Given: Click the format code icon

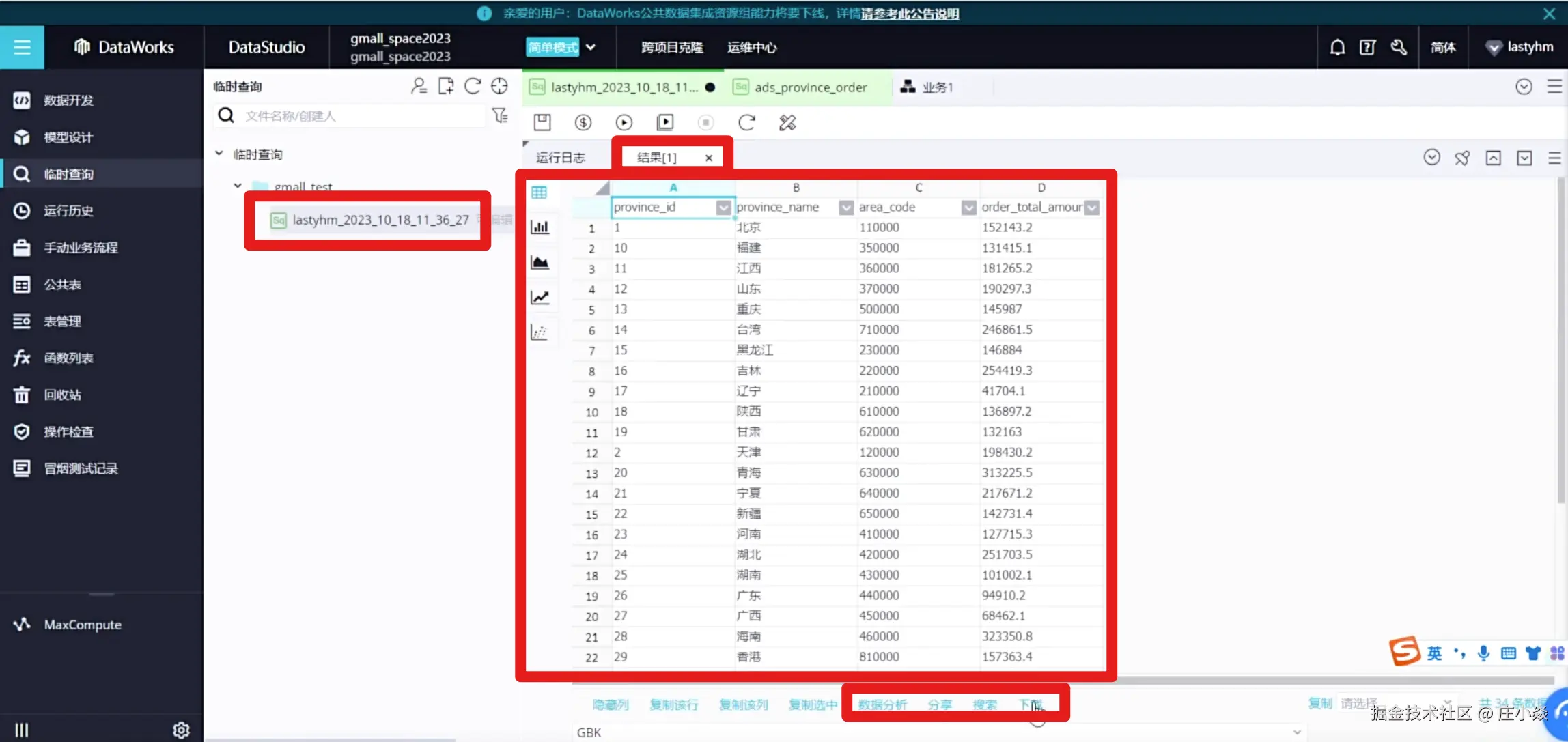Looking at the screenshot, I should (787, 122).
